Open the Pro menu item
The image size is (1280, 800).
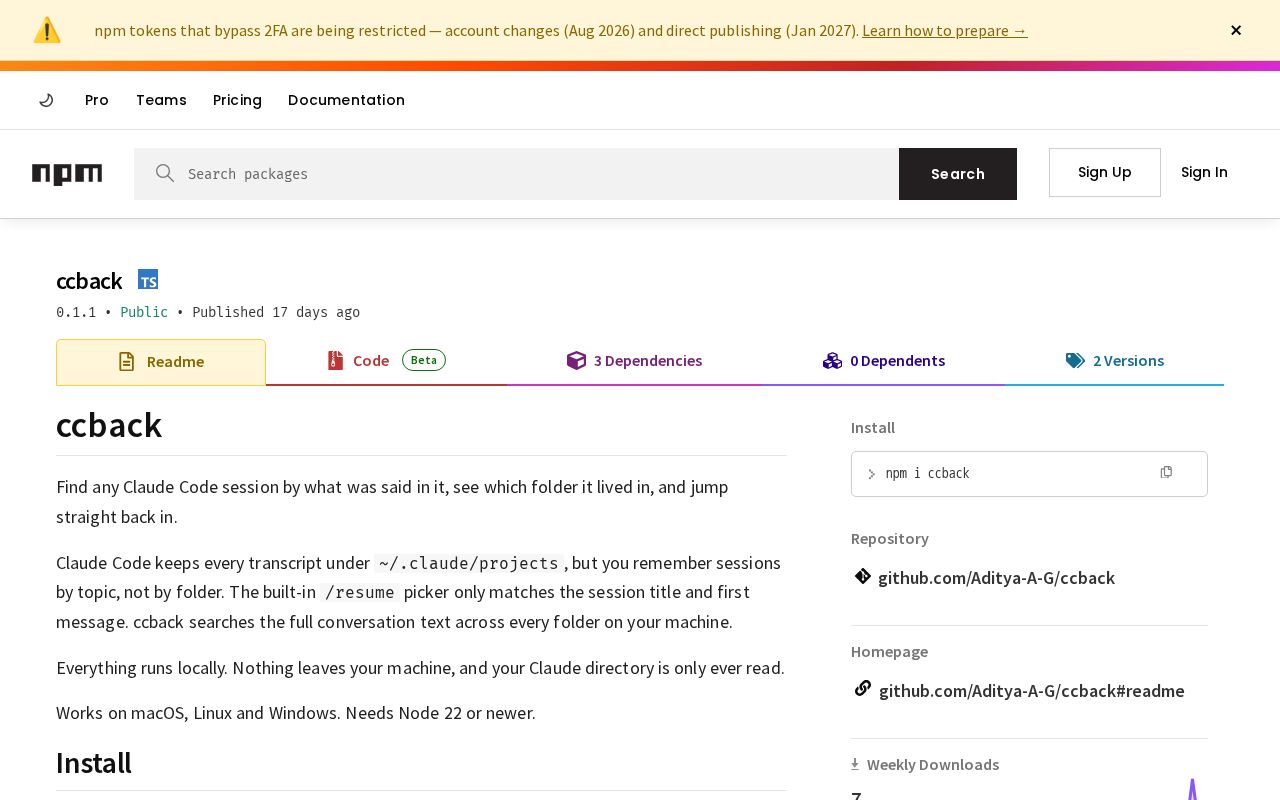pyautogui.click(x=97, y=100)
